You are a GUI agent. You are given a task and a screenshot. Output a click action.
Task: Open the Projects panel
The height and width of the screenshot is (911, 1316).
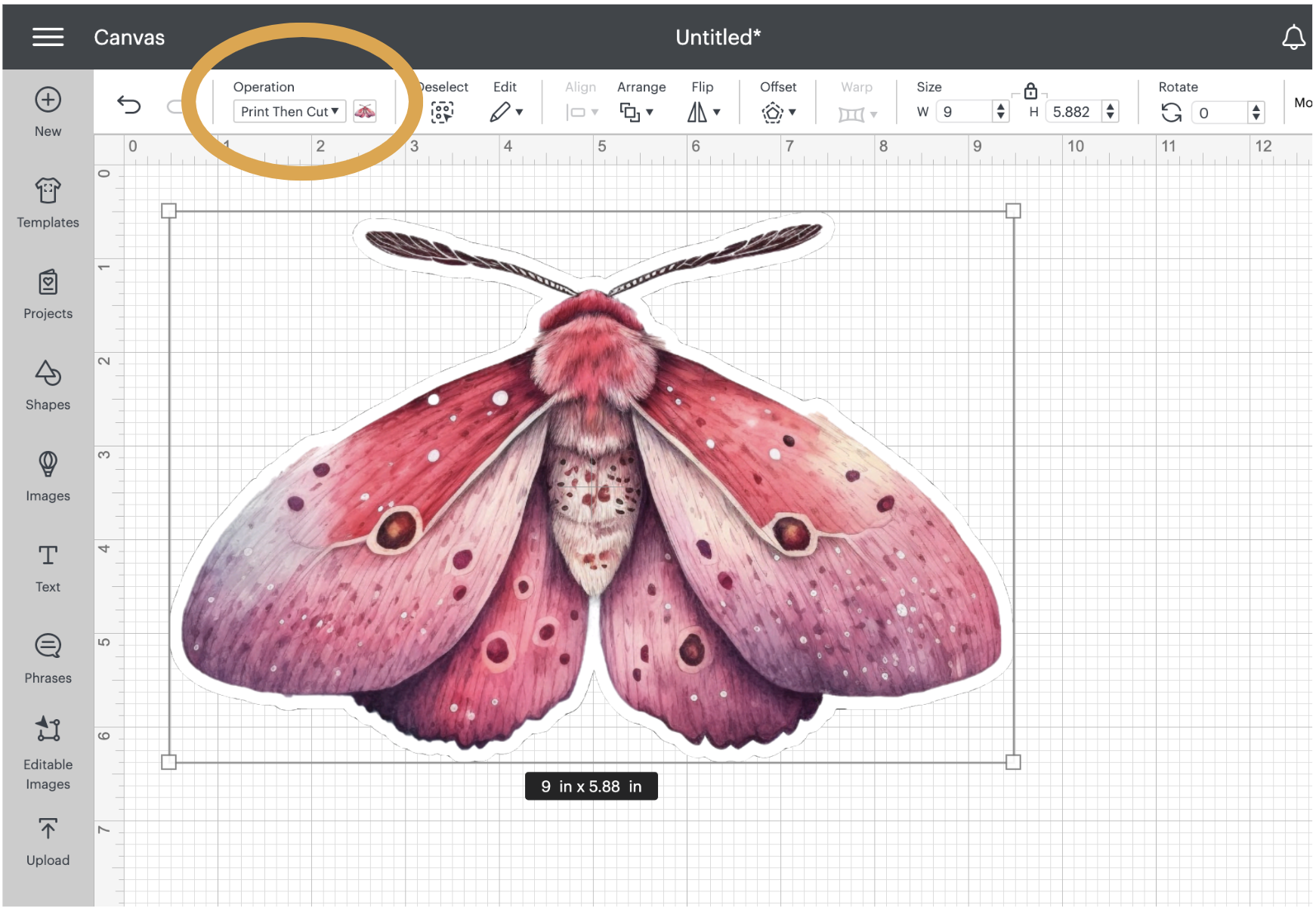pos(48,293)
